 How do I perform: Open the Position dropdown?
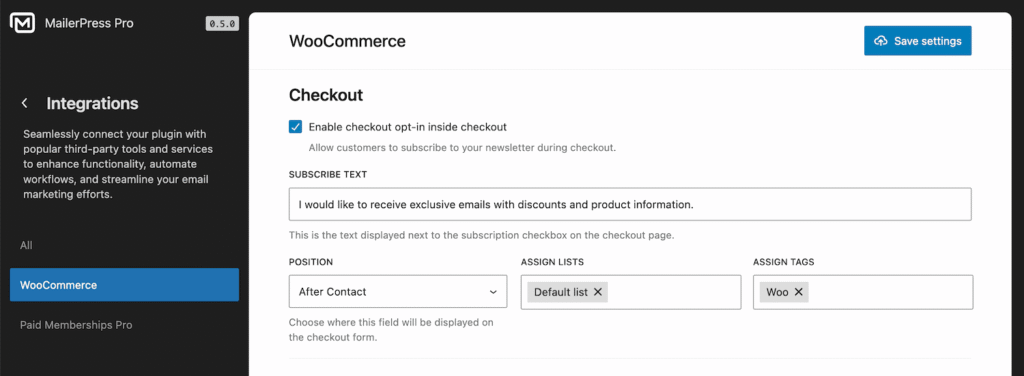[398, 291]
